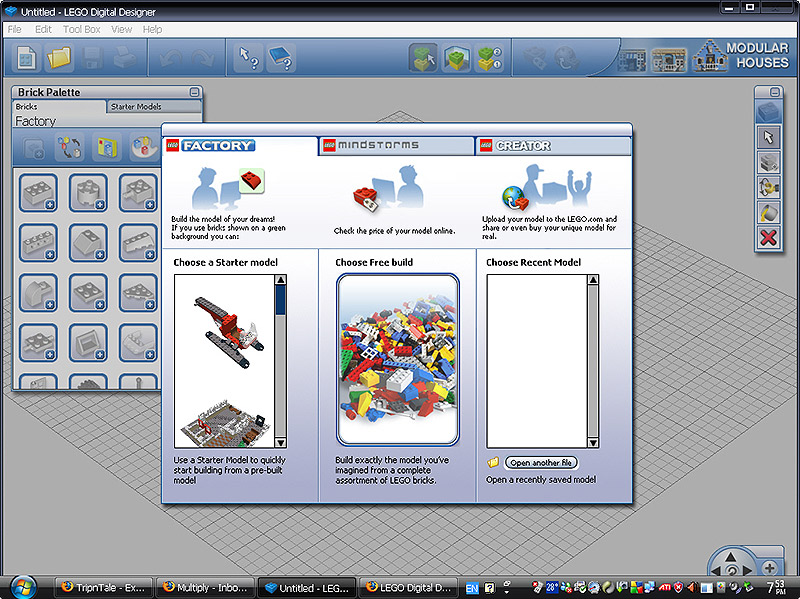
Task: Click down arrow of Recent Model scrollbar
Action: [593, 442]
